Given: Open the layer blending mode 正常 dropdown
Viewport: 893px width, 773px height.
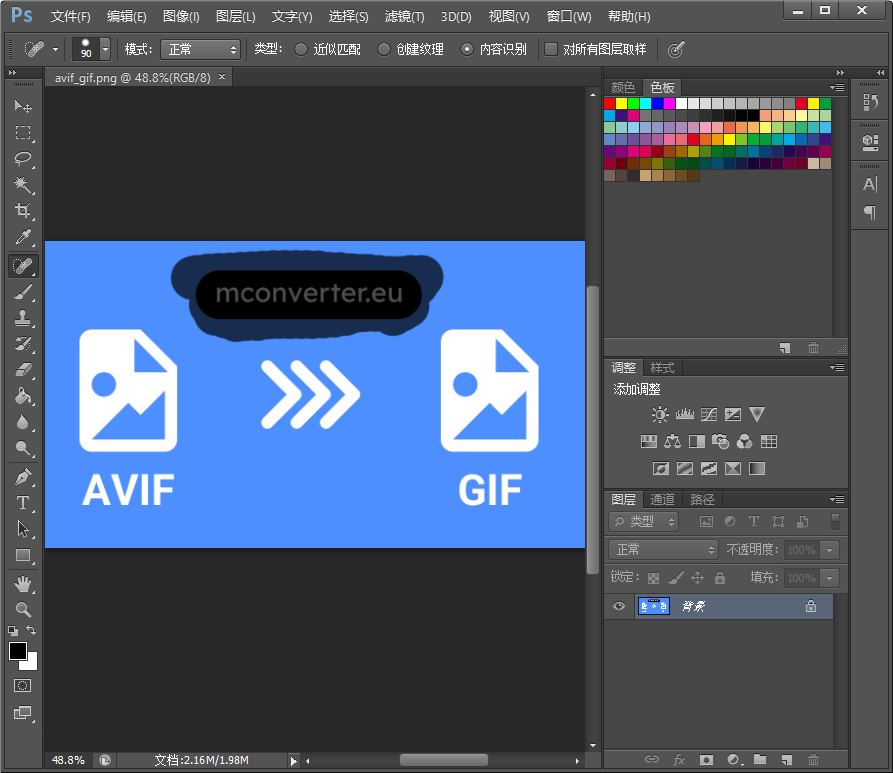Looking at the screenshot, I should pos(664,550).
